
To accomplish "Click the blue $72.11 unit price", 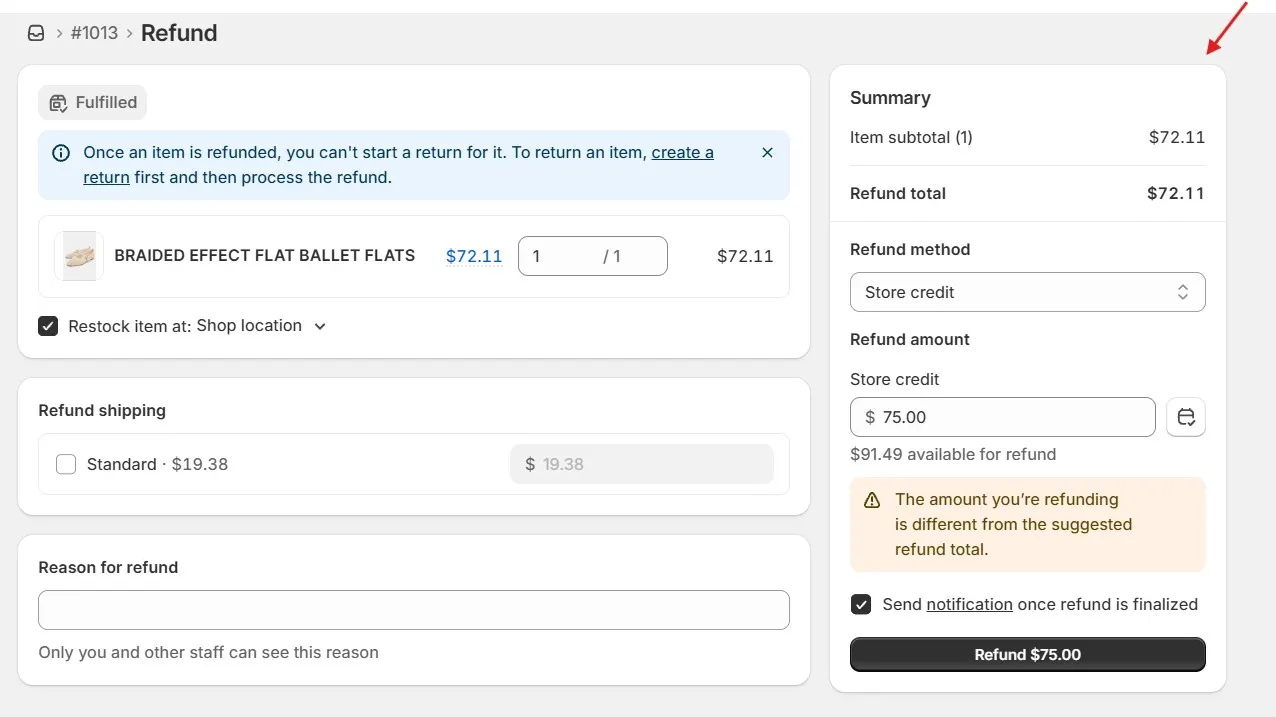I will point(474,256).
